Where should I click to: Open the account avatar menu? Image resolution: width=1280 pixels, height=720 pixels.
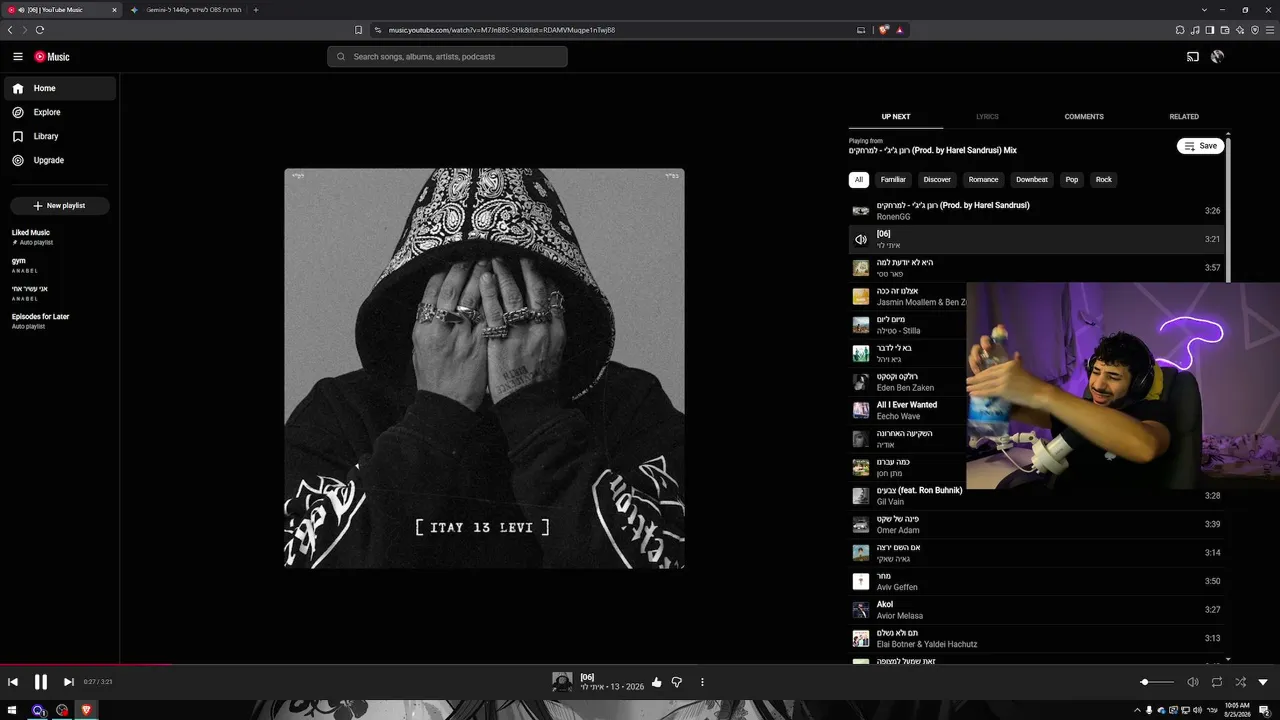tap(1217, 57)
